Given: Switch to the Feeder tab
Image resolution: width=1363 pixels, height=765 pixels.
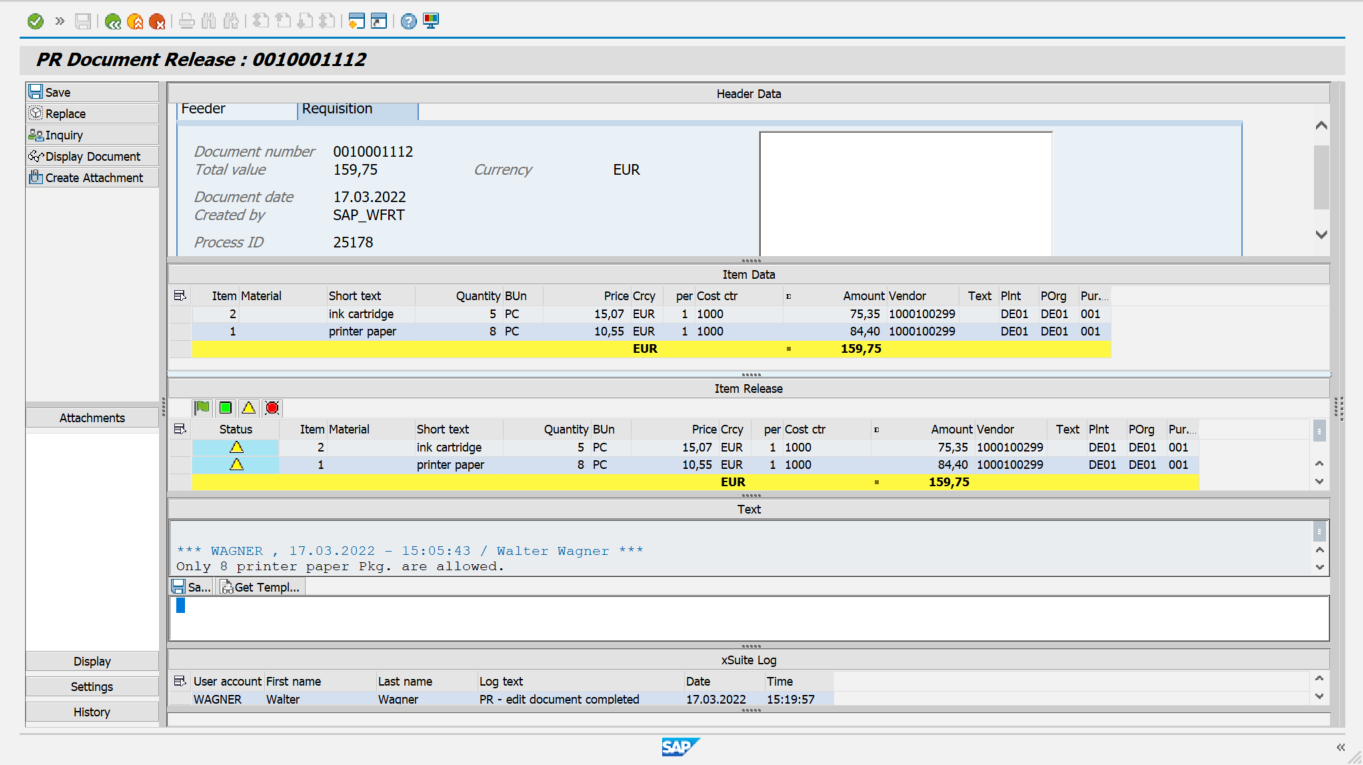Looking at the screenshot, I should (x=203, y=109).
